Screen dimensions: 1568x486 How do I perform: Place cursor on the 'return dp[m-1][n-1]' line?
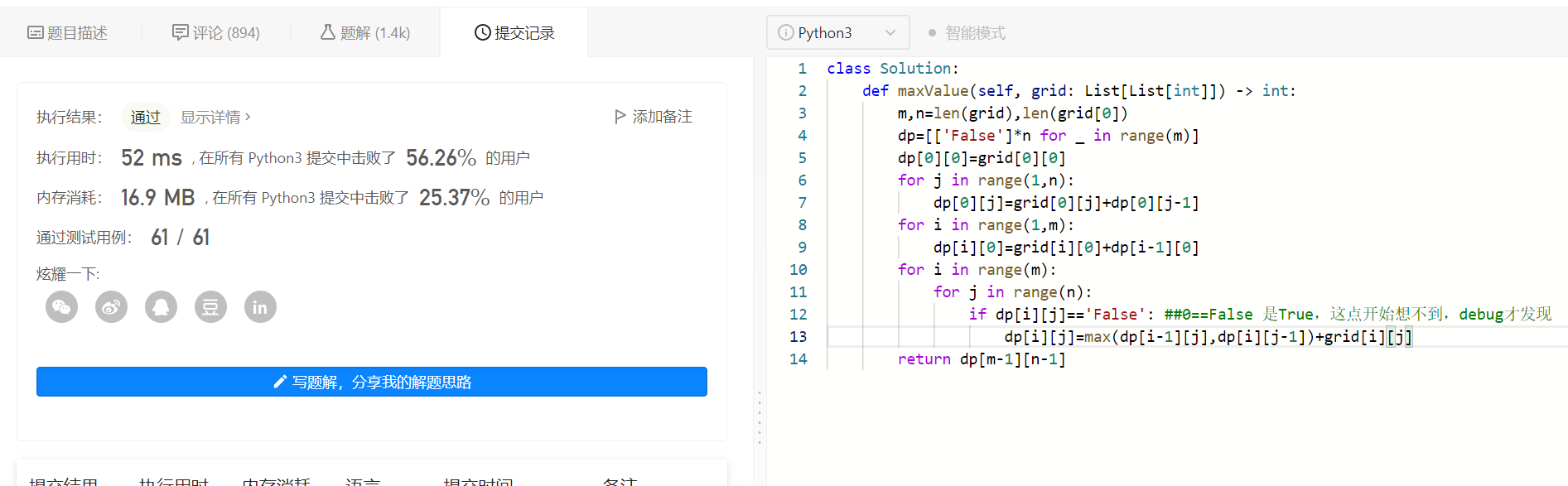pos(982,359)
